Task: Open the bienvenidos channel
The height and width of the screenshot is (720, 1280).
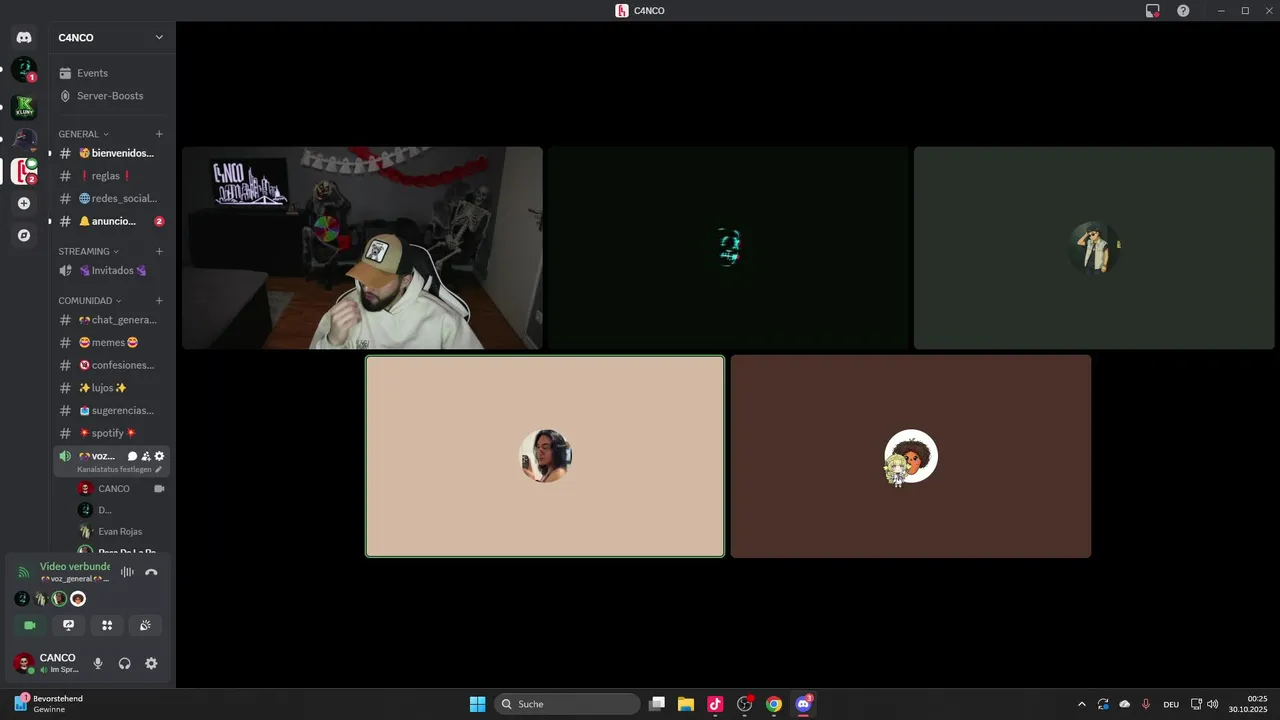Action: pos(112,153)
